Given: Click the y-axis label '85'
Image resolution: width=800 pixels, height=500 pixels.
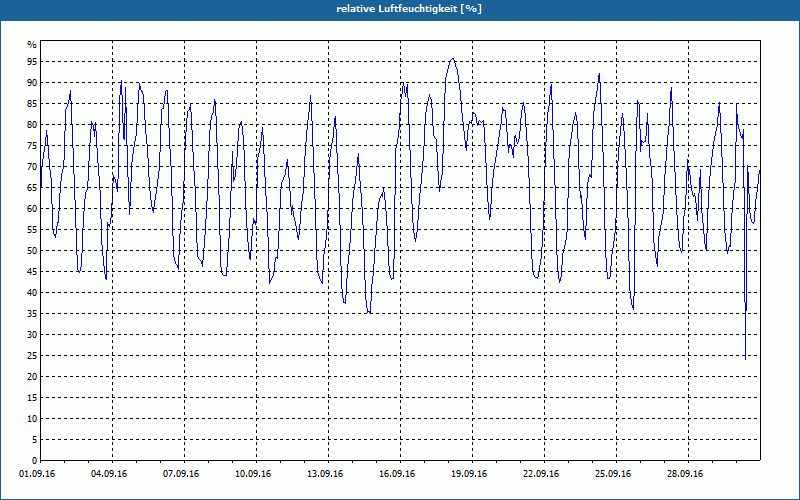Looking at the screenshot, I should pyautogui.click(x=32, y=104).
